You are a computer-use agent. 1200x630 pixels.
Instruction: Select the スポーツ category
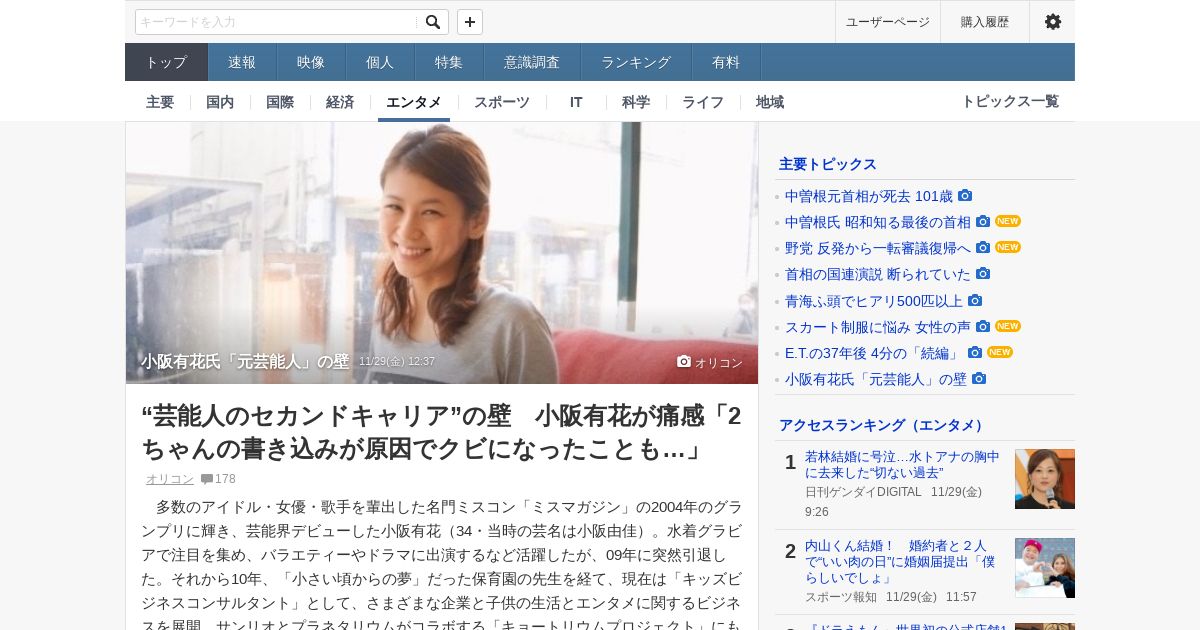point(502,102)
